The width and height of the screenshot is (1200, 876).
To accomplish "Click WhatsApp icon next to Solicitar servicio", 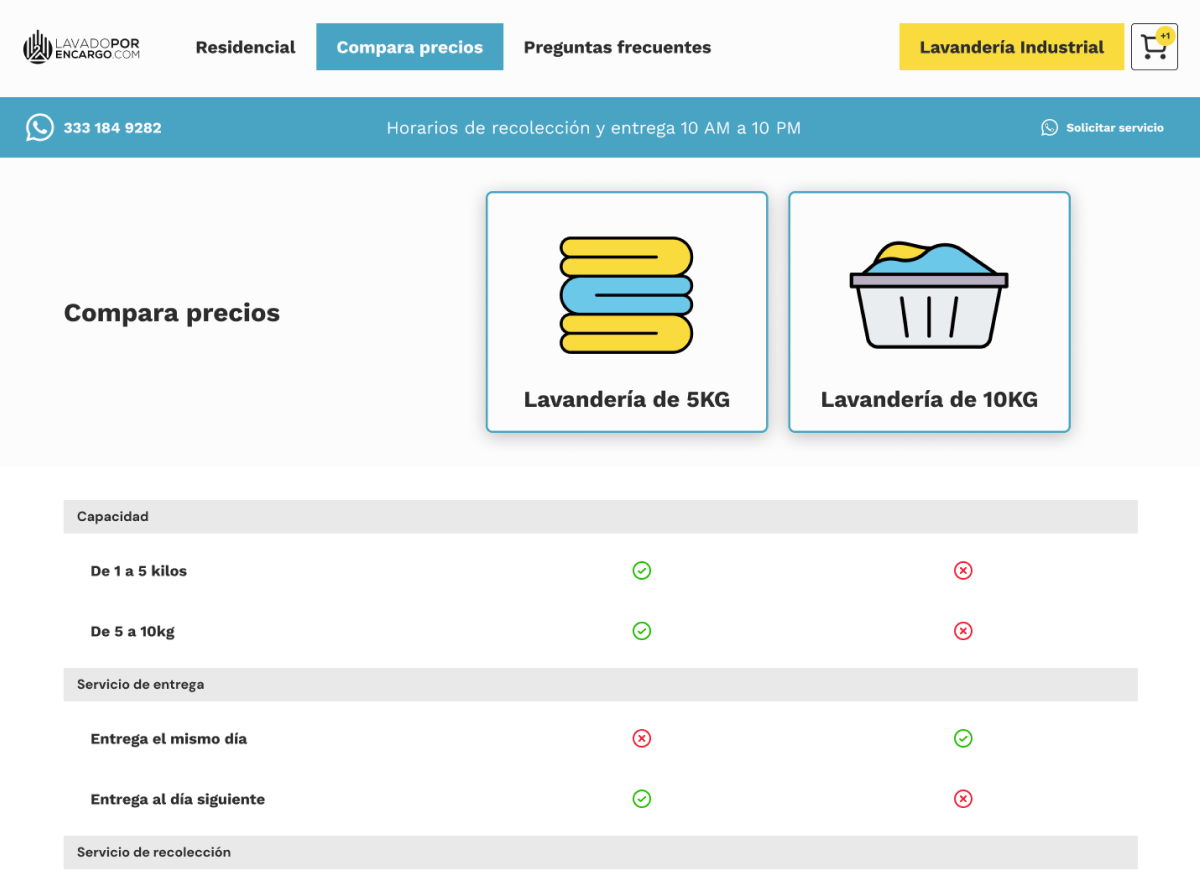I will [1049, 128].
